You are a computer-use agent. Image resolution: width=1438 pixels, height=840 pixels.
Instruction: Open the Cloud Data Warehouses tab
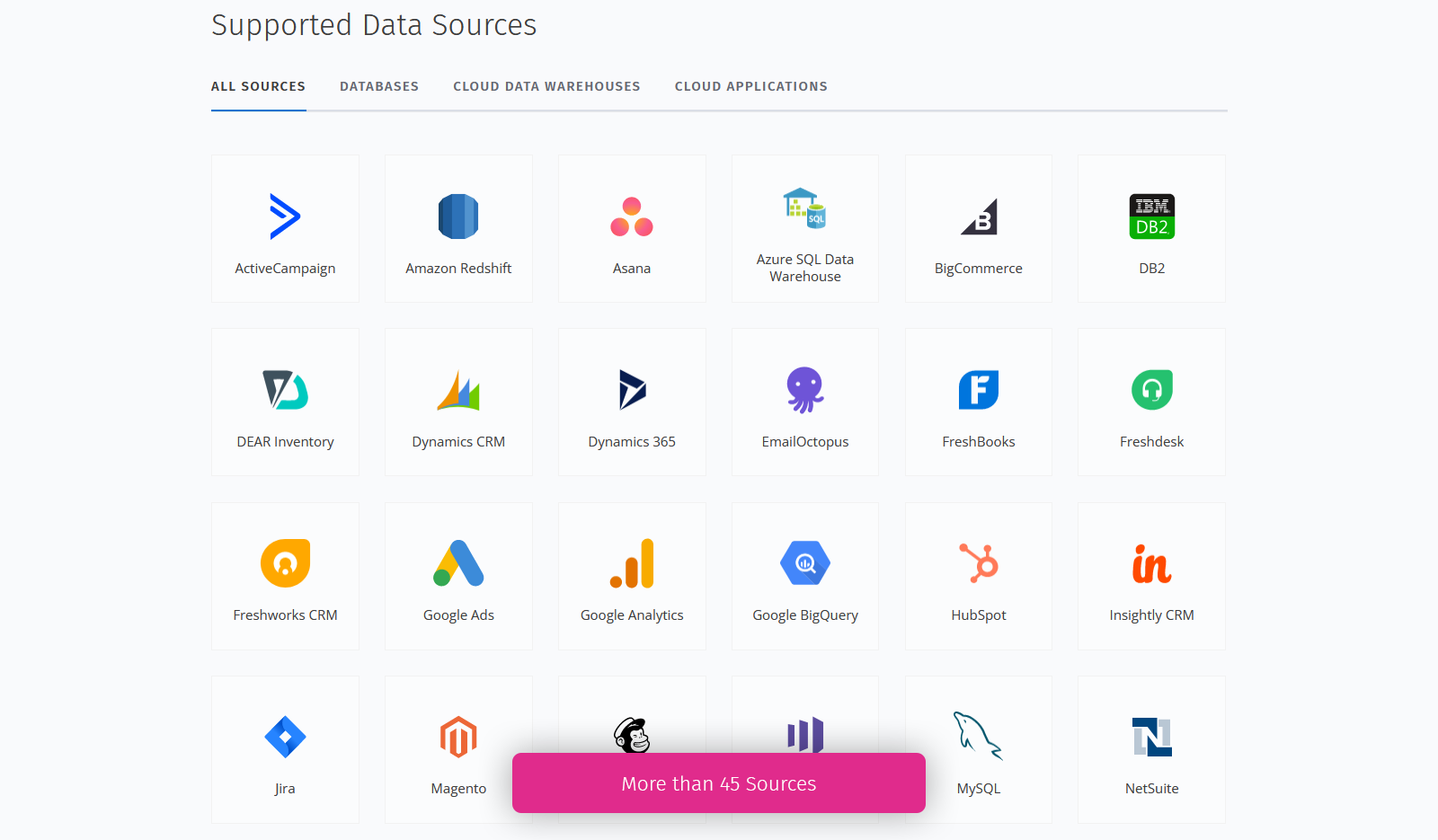pyautogui.click(x=546, y=86)
